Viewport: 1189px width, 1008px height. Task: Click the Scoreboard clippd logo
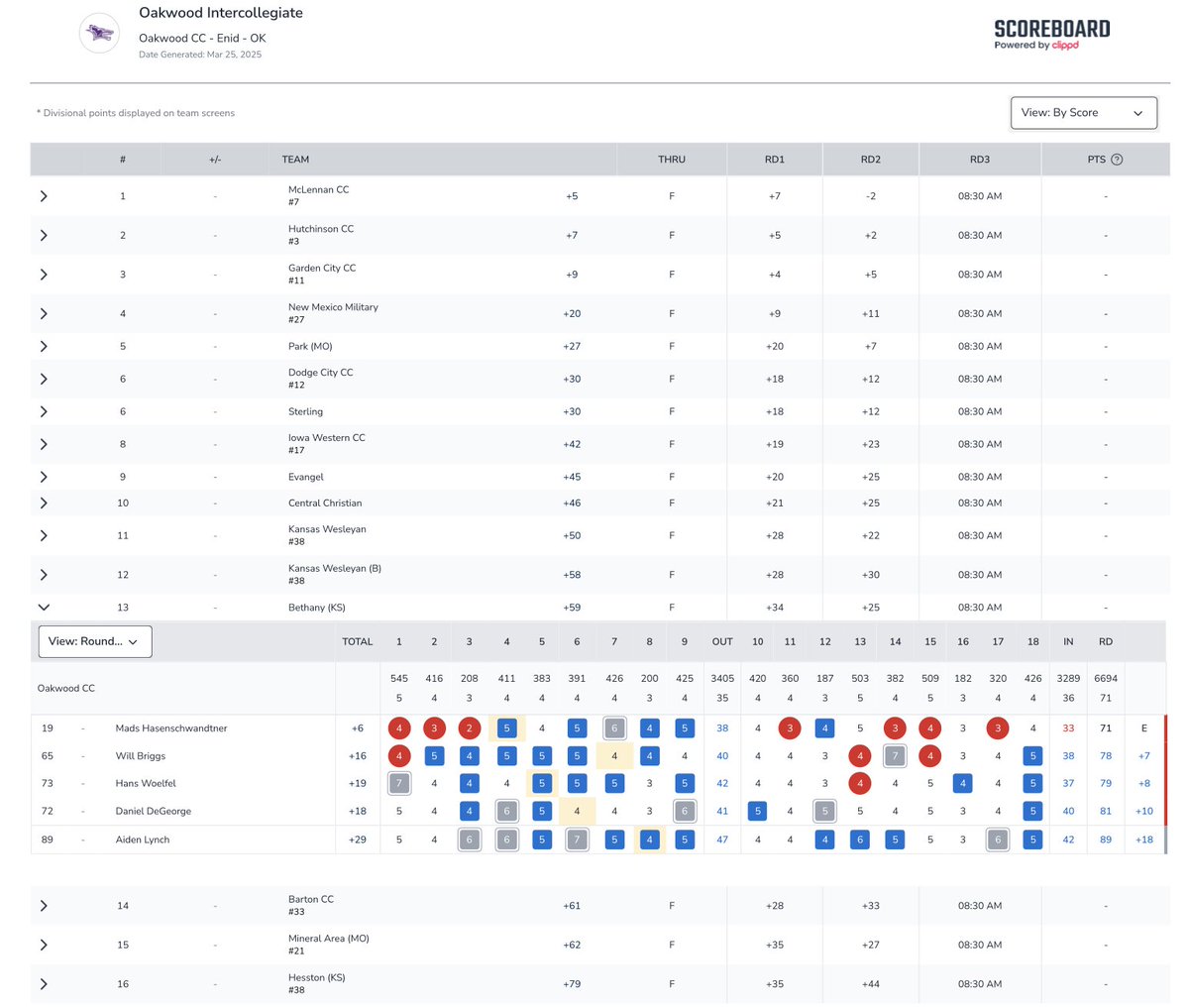tap(1052, 34)
